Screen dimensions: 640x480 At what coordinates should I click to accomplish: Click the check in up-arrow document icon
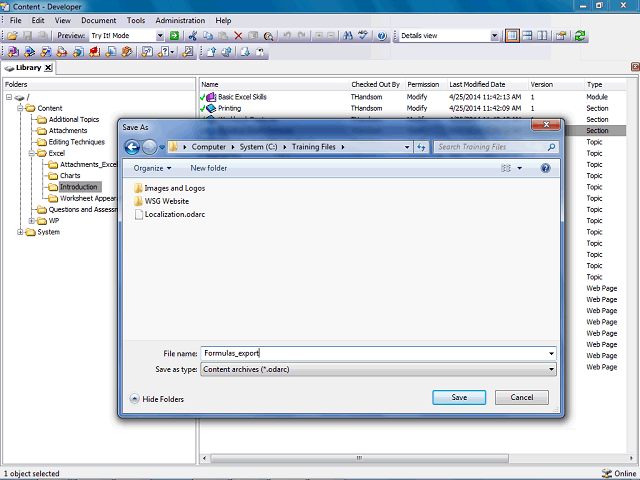pos(211,52)
